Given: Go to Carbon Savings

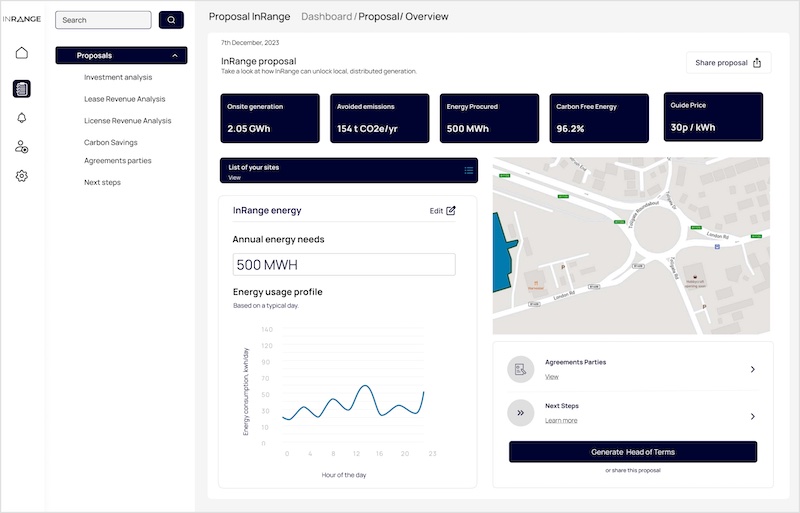Looking at the screenshot, I should [111, 142].
